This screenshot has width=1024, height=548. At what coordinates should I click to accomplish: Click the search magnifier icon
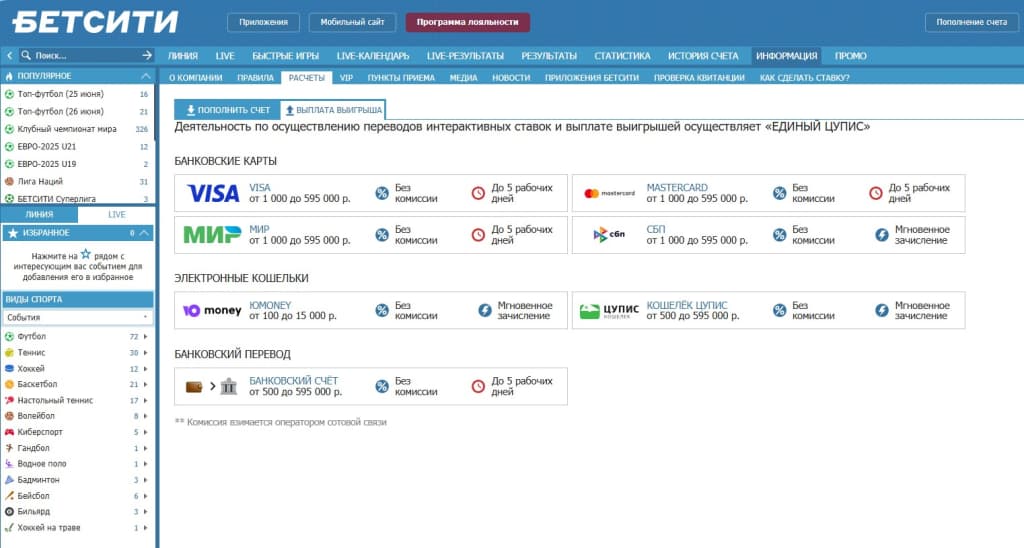pos(26,56)
